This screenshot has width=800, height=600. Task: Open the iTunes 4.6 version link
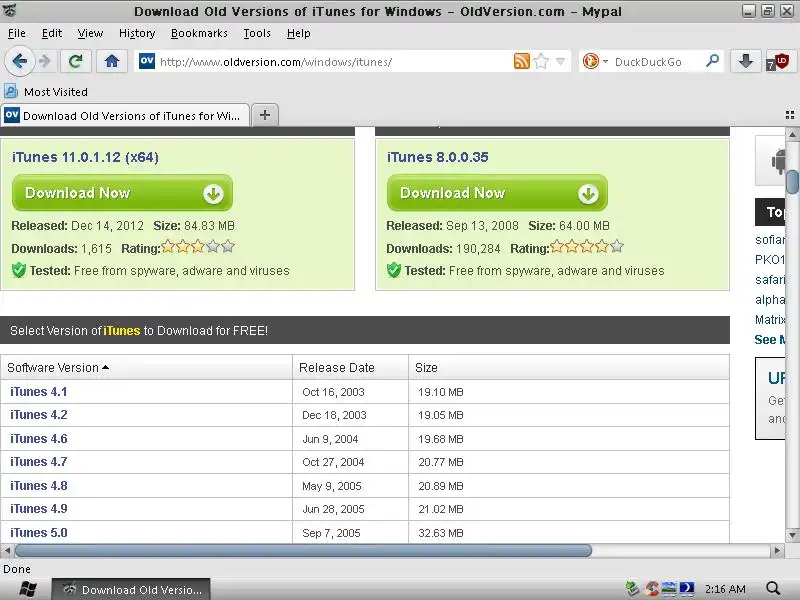[x=39, y=439]
